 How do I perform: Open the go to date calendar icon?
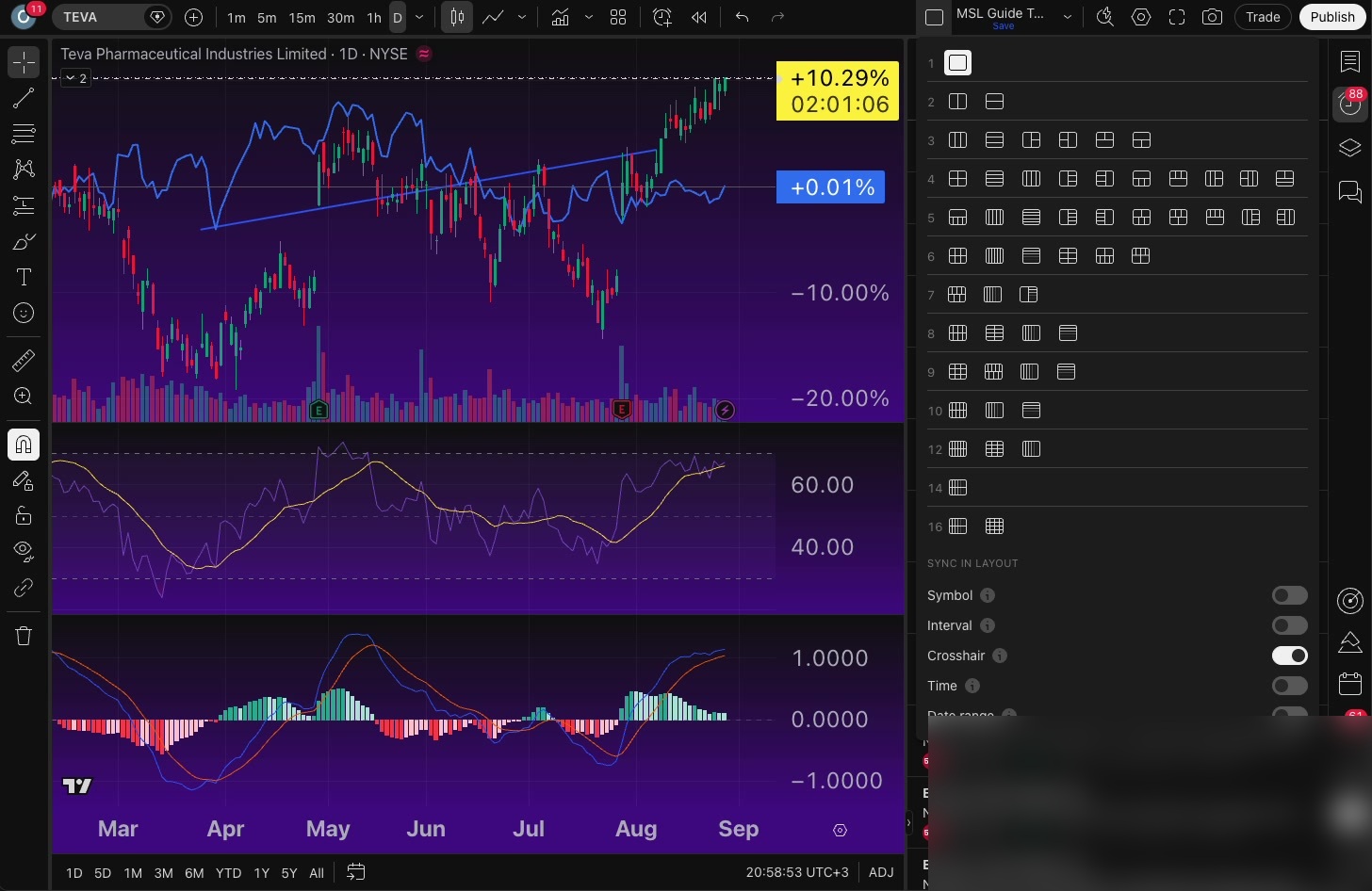coord(356,872)
